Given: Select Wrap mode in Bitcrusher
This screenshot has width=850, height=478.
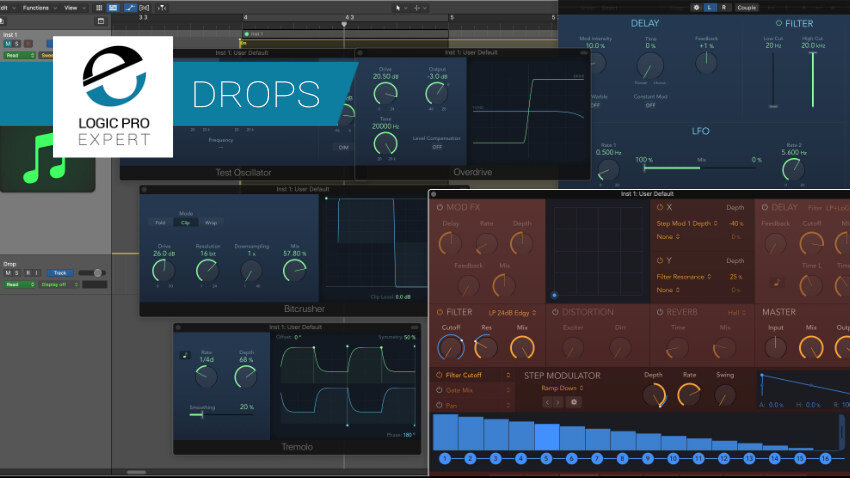Looking at the screenshot, I should [x=211, y=223].
